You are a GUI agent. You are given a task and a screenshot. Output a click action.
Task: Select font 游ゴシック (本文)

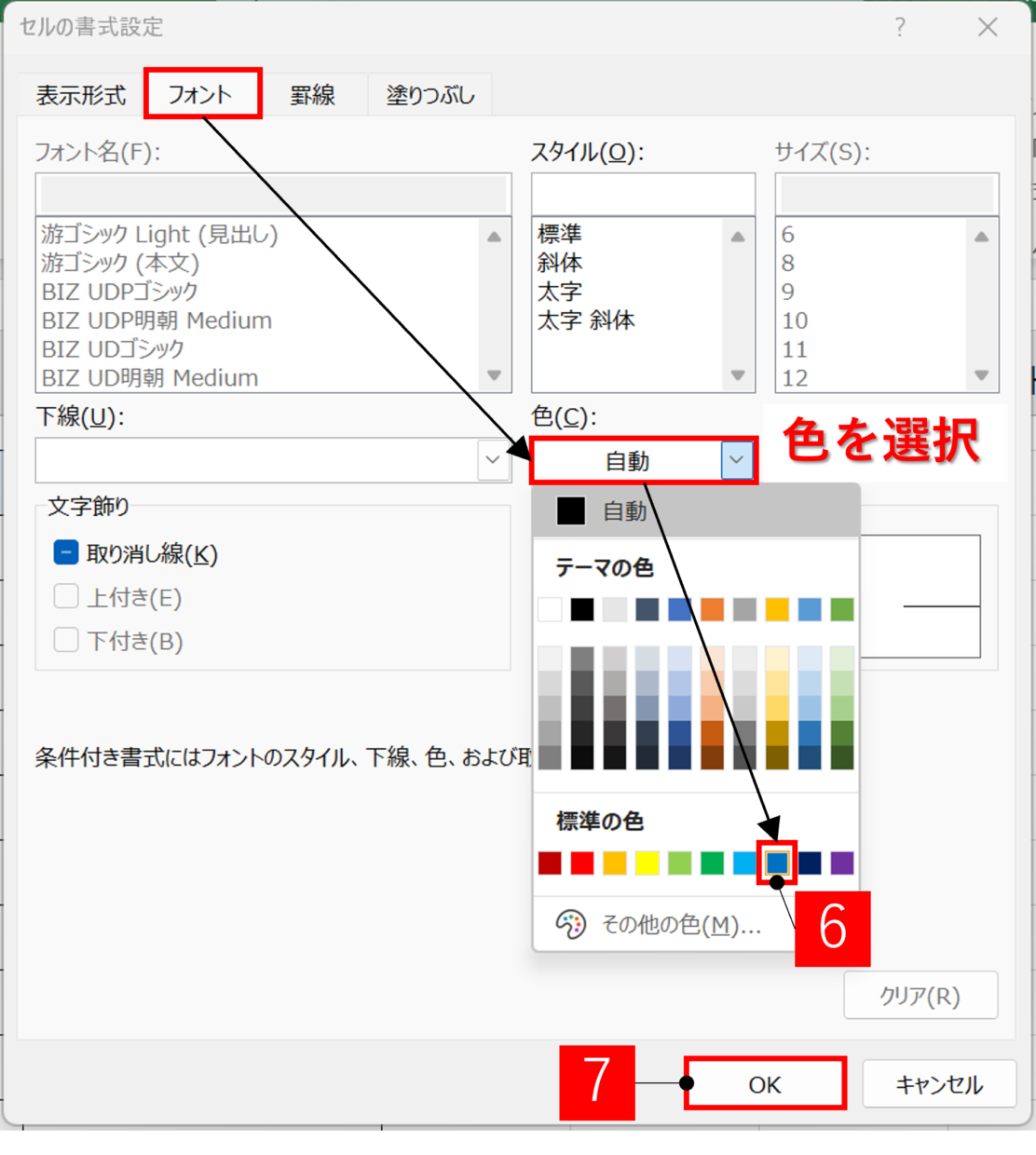coord(120,263)
